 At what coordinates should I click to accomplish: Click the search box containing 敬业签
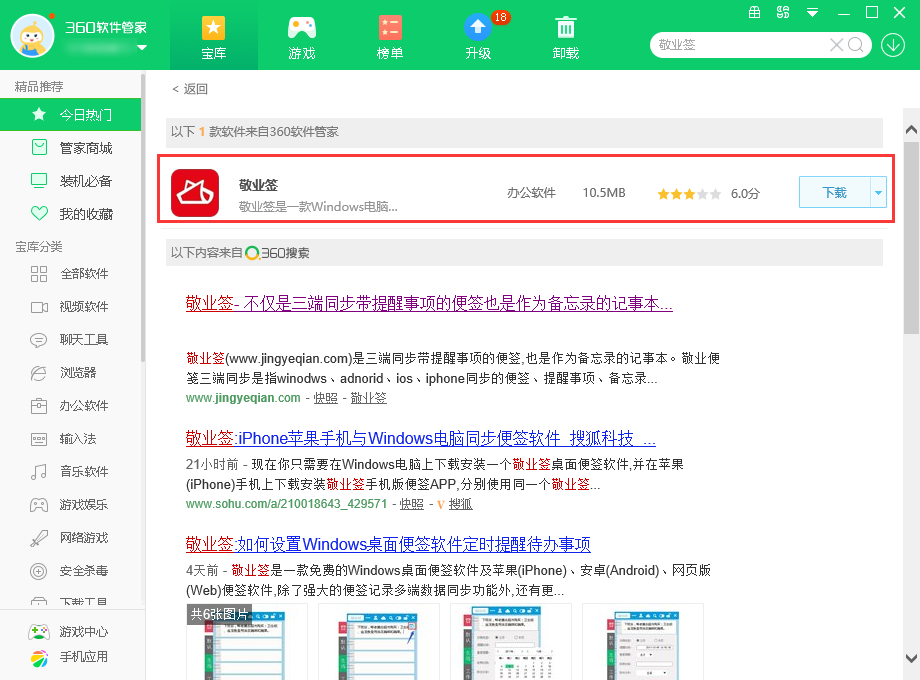point(739,45)
